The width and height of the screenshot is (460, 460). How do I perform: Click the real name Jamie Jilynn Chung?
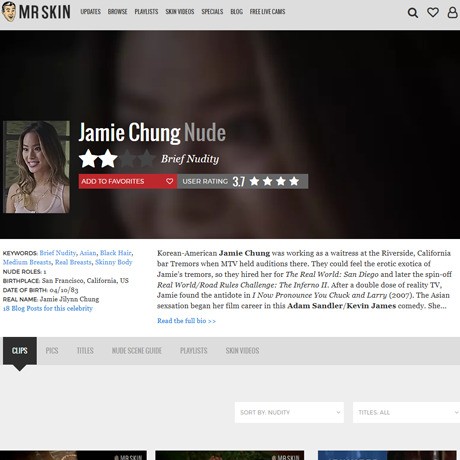pyautogui.click(x=69, y=299)
